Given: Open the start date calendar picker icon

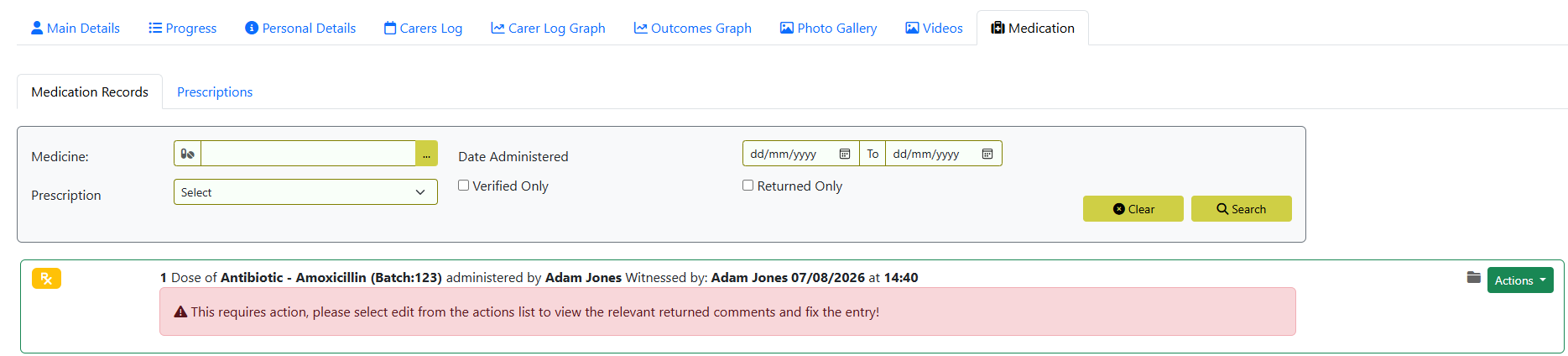Looking at the screenshot, I should 845,154.
